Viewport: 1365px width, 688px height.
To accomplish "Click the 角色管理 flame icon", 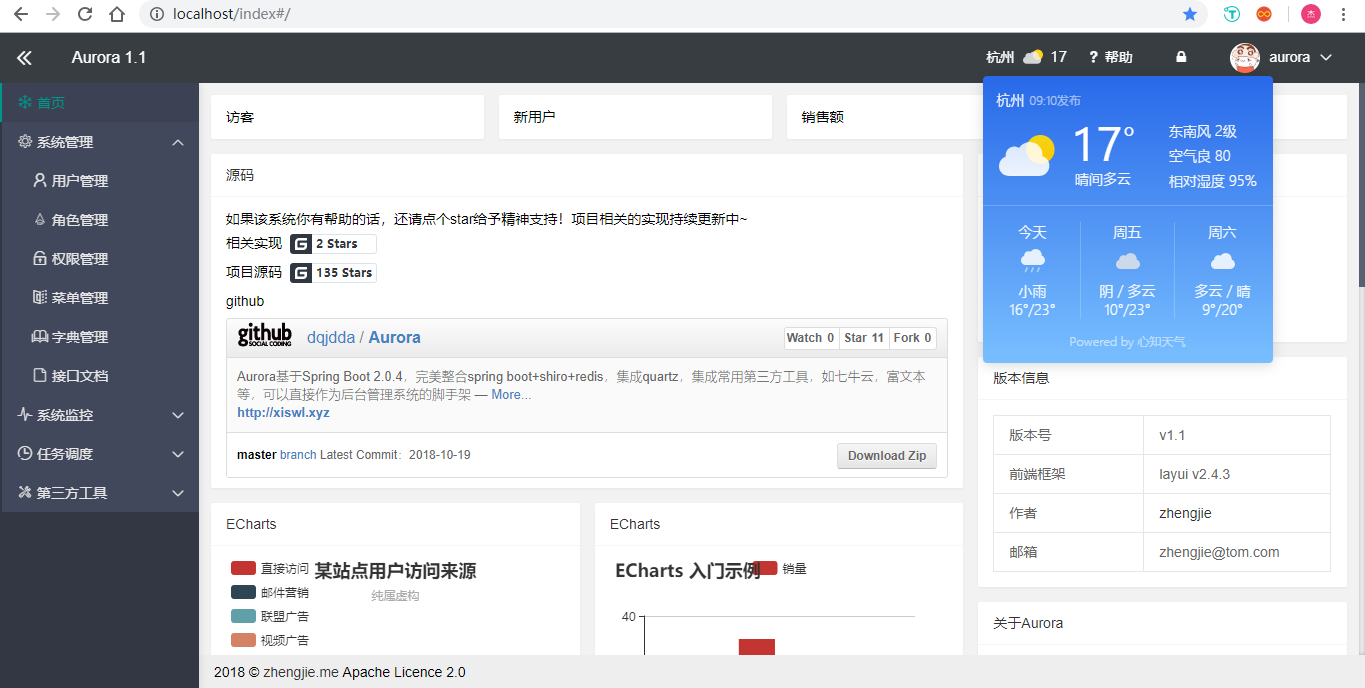I will click(x=40, y=220).
